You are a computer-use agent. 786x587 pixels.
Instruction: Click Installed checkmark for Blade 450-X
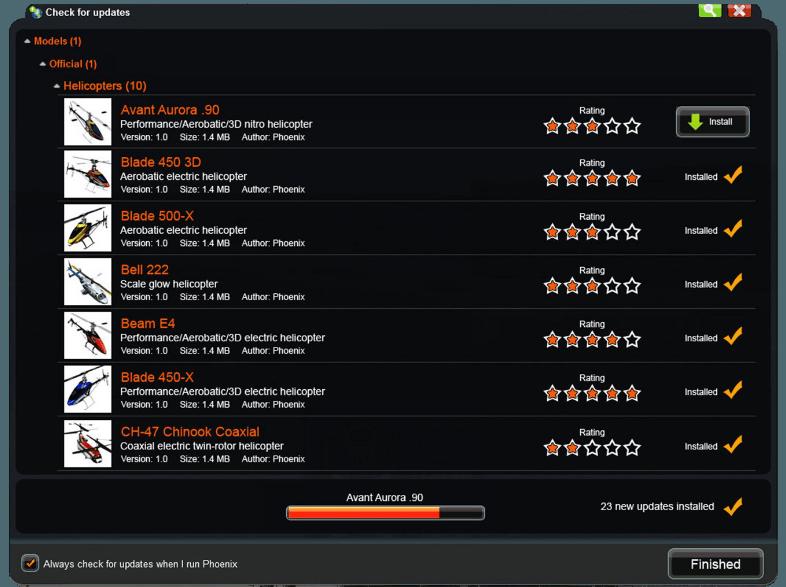[733, 389]
